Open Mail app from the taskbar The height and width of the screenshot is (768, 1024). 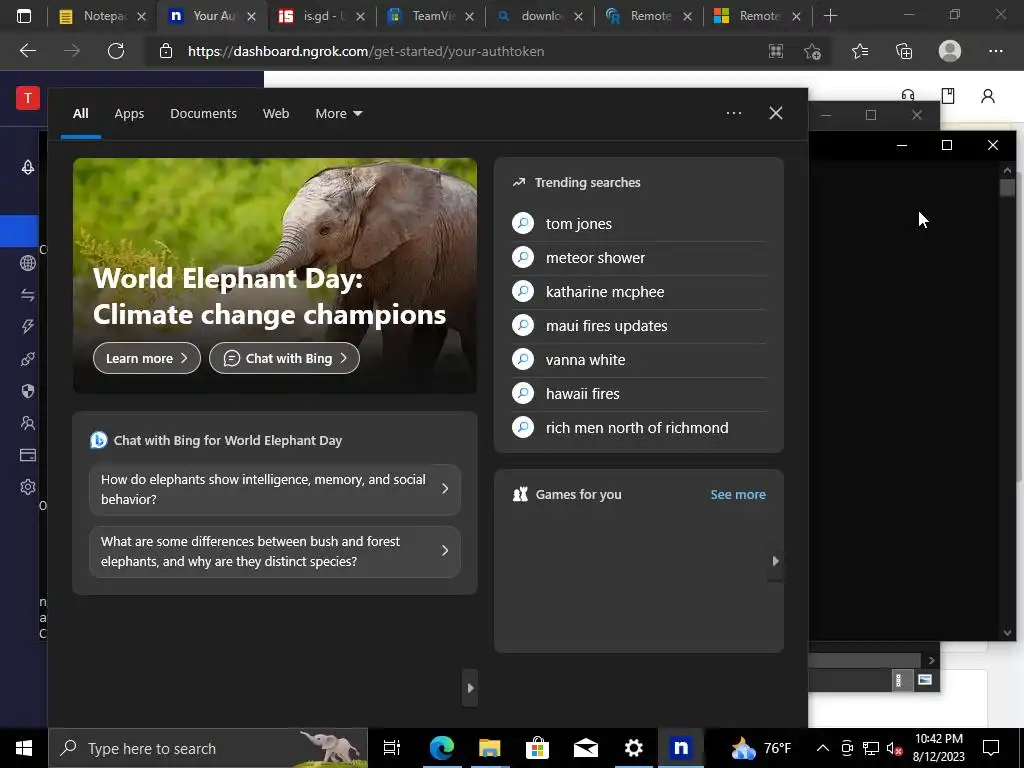click(585, 748)
